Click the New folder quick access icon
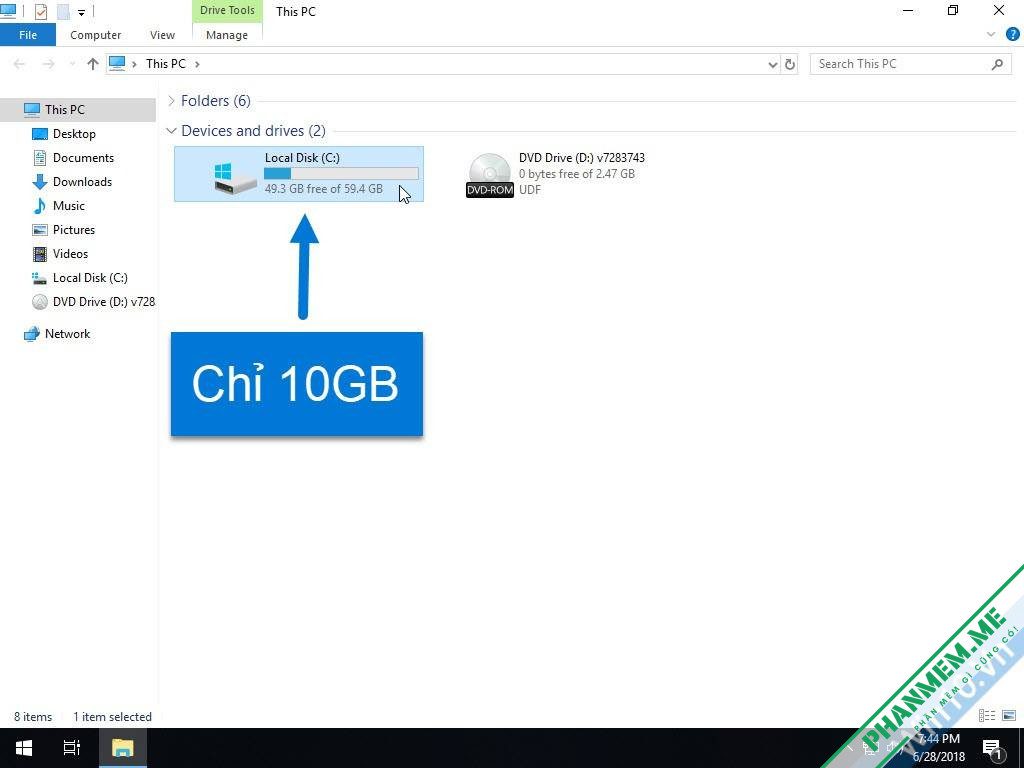The height and width of the screenshot is (768, 1024). tap(63, 11)
